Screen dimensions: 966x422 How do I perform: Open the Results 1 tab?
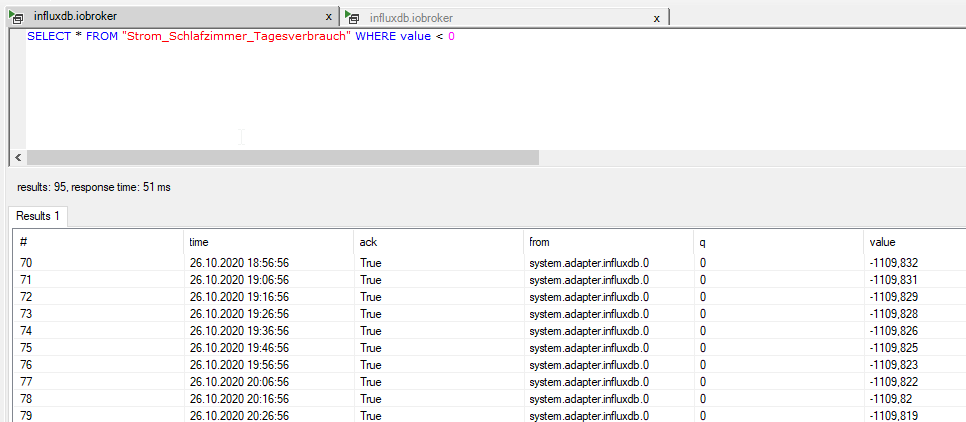38,216
